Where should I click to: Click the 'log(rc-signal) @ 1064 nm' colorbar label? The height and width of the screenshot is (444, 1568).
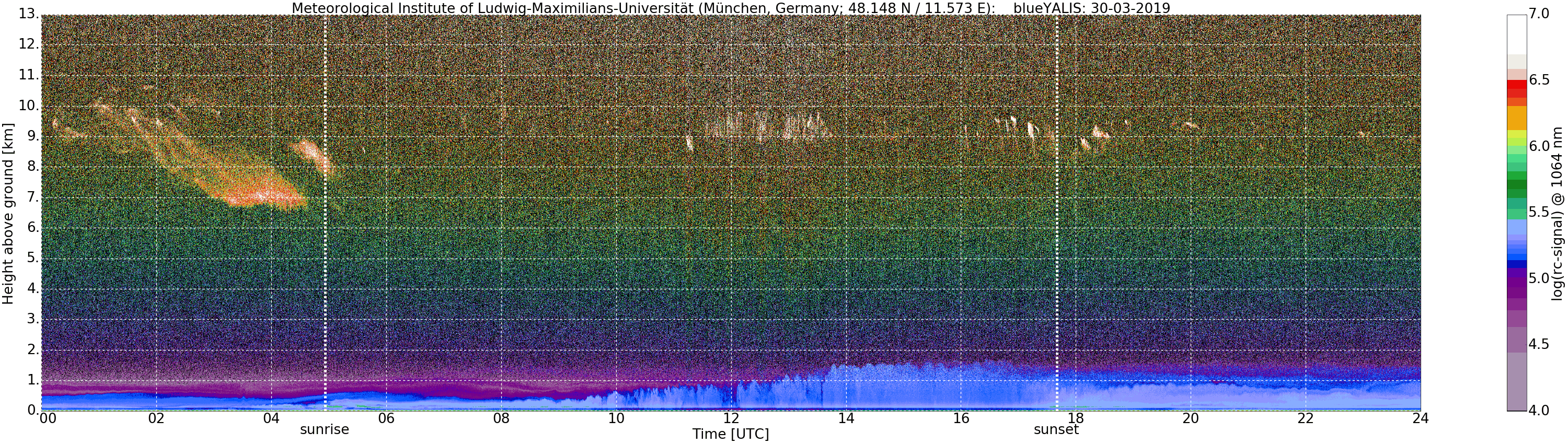click(x=1558, y=213)
